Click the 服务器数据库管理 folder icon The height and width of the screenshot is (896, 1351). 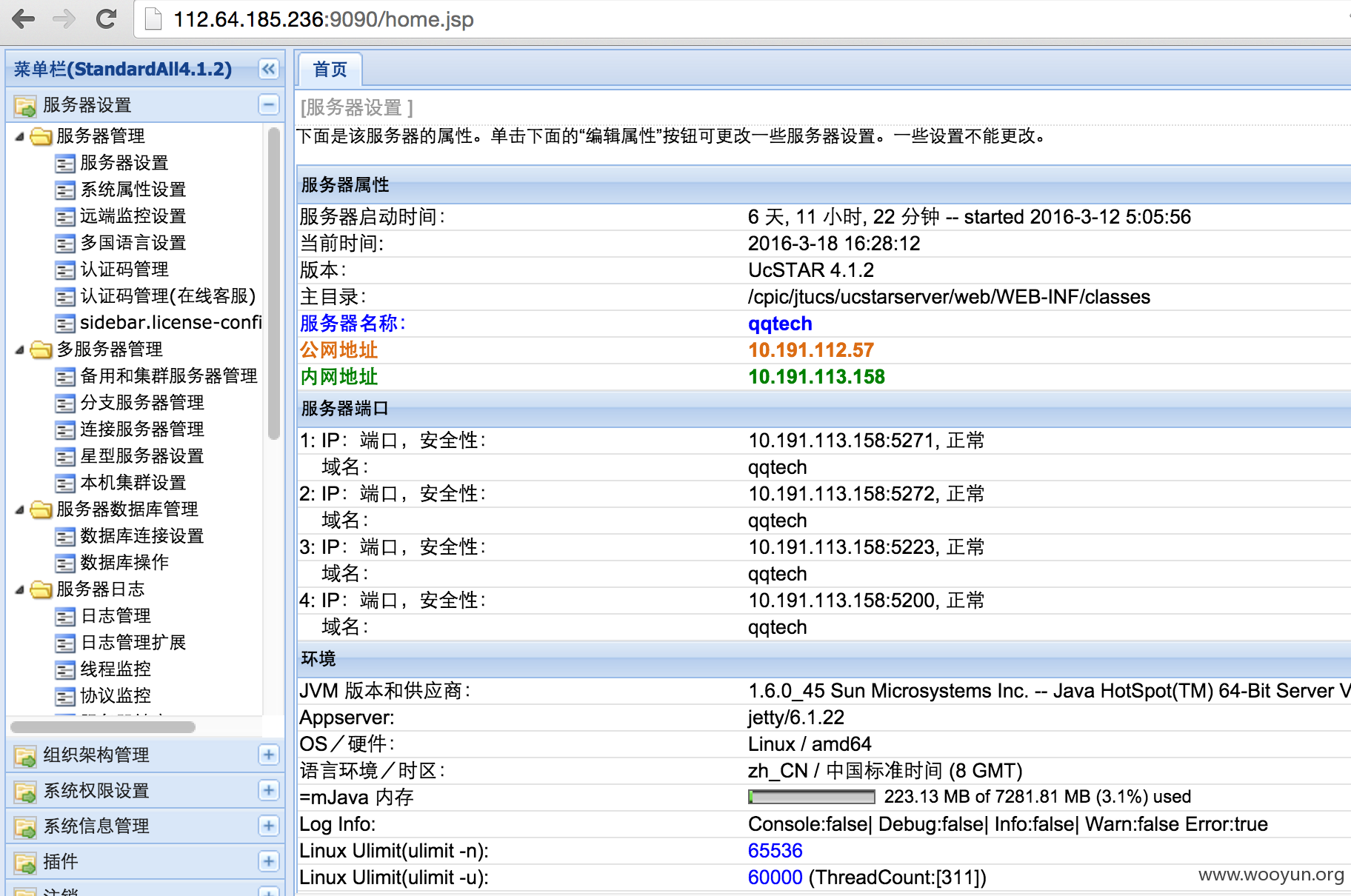tap(41, 509)
